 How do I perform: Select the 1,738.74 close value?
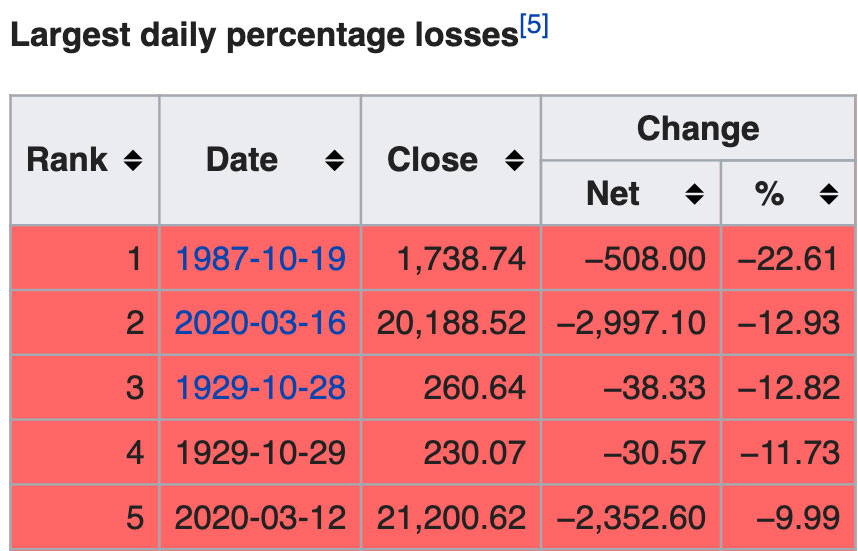(x=461, y=259)
